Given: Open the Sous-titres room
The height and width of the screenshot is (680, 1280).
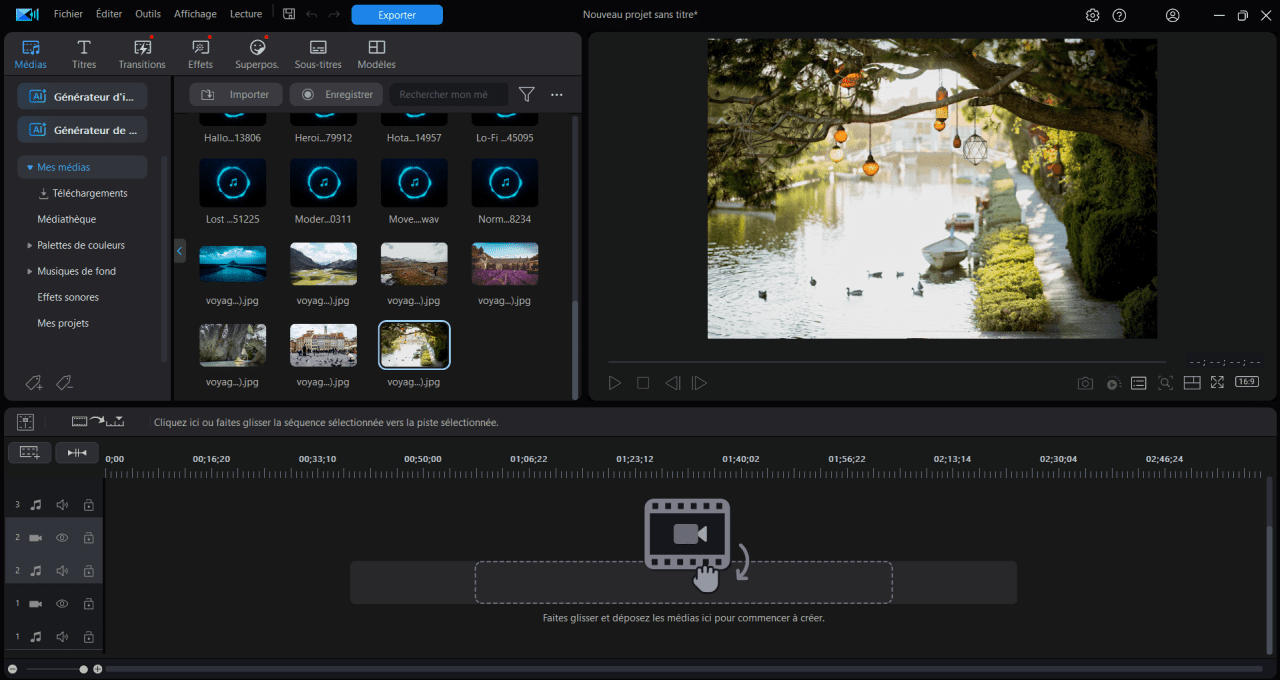Looking at the screenshot, I should pos(318,54).
